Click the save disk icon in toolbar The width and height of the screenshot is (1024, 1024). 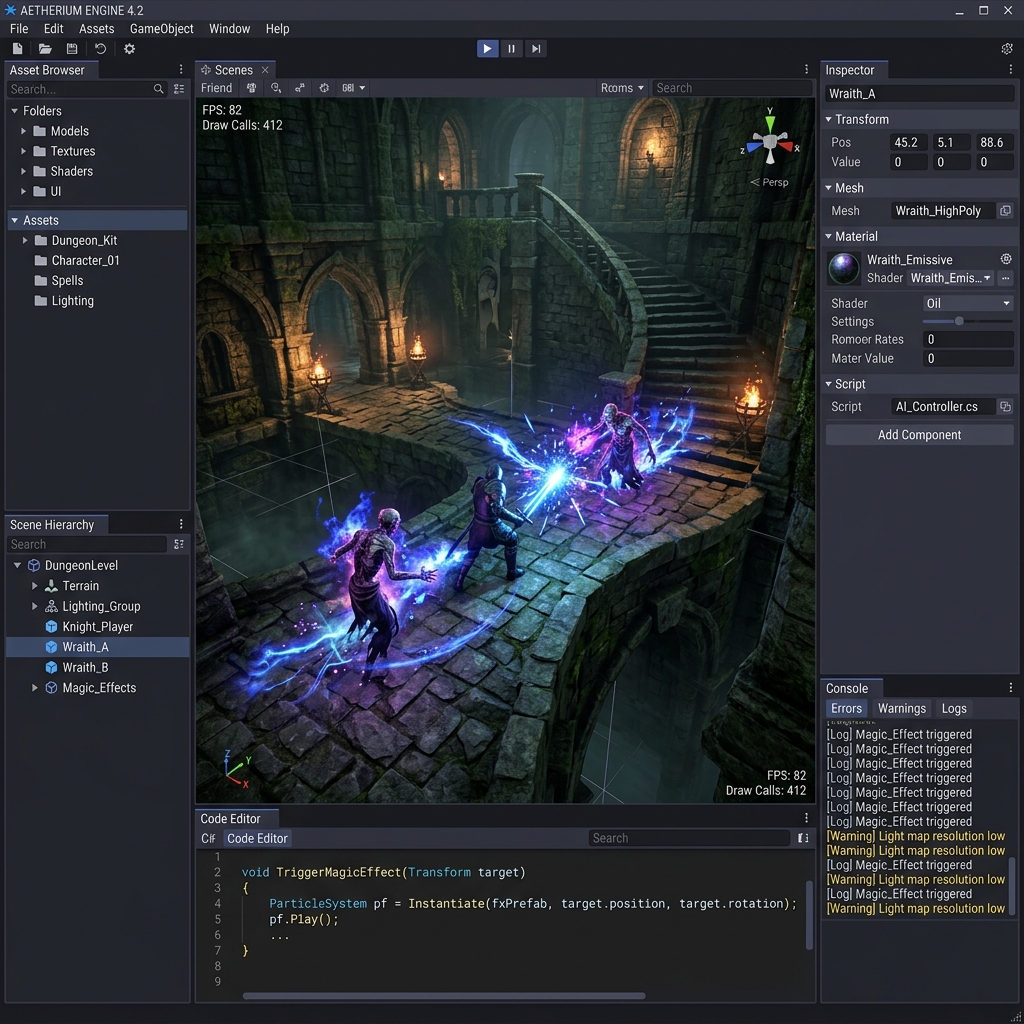[72, 48]
